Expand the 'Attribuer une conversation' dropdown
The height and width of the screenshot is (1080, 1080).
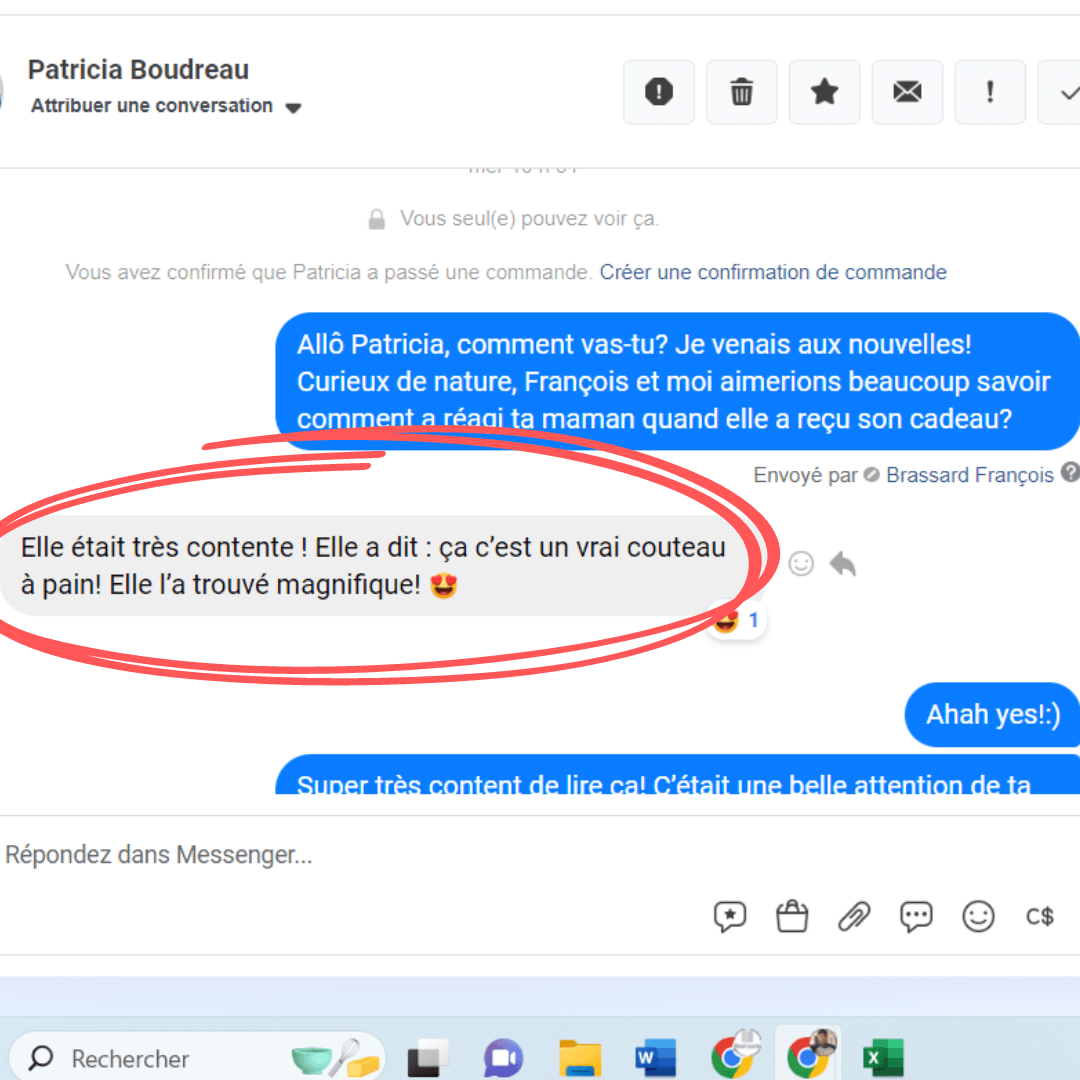[293, 107]
